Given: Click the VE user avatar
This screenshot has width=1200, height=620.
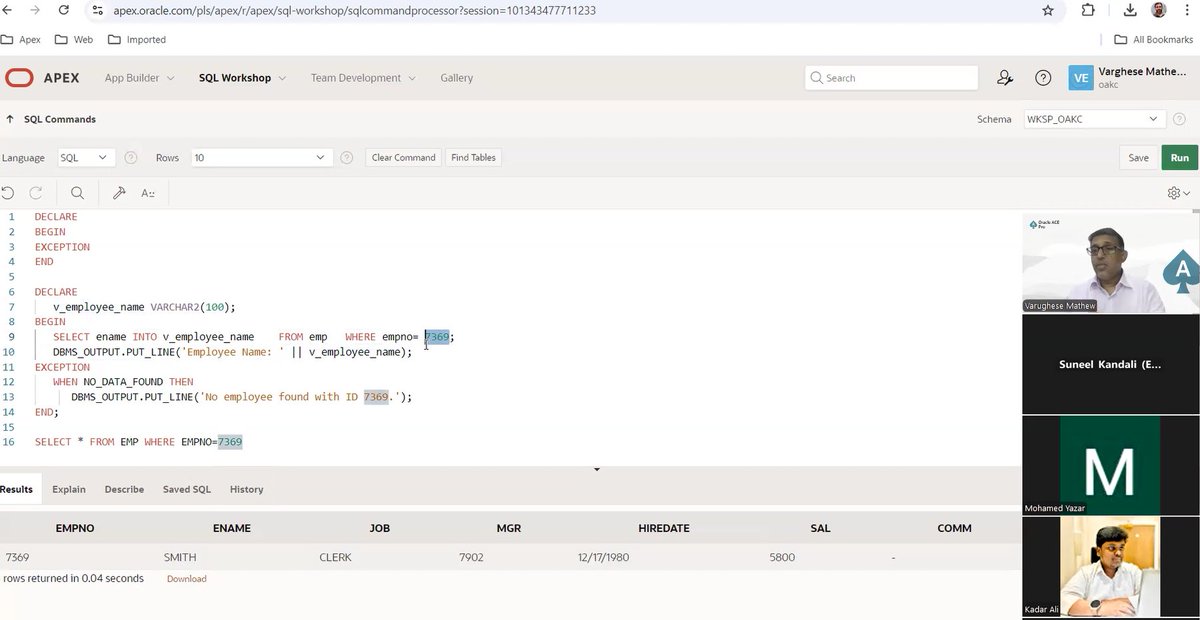Looking at the screenshot, I should click(1081, 77).
